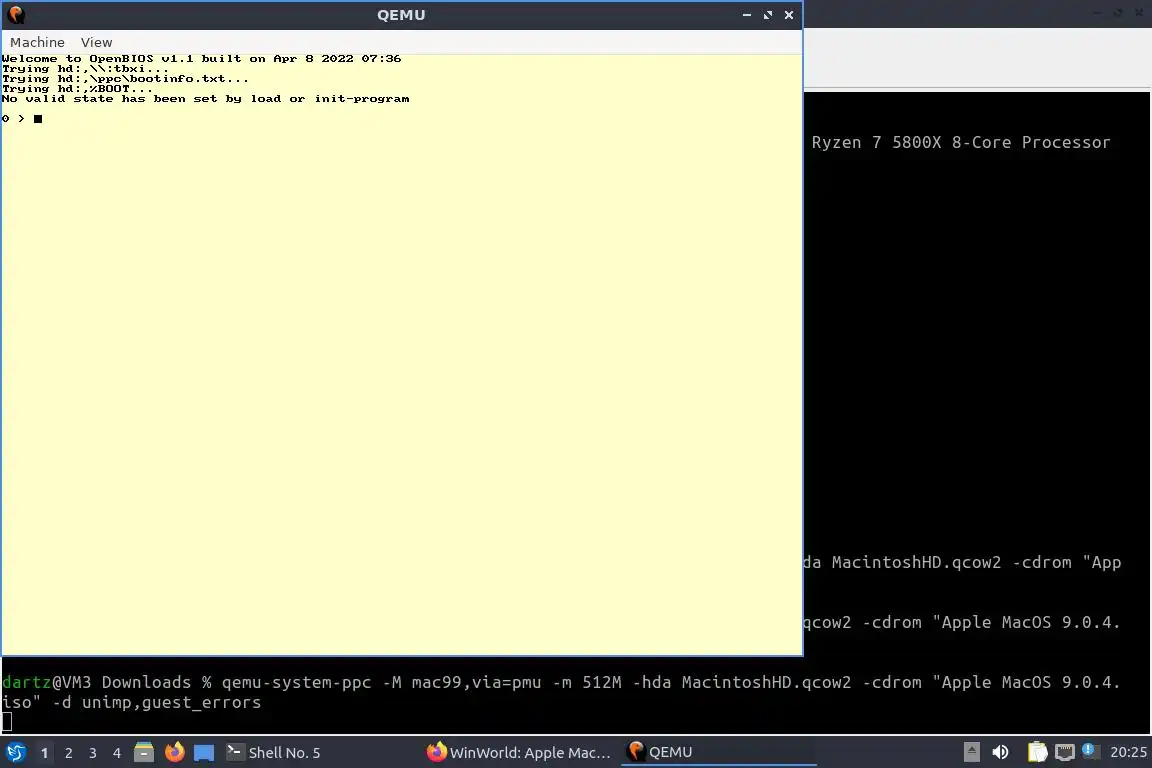Open the clipboard manager tray icon
The width and height of the screenshot is (1152, 768).
click(1037, 753)
